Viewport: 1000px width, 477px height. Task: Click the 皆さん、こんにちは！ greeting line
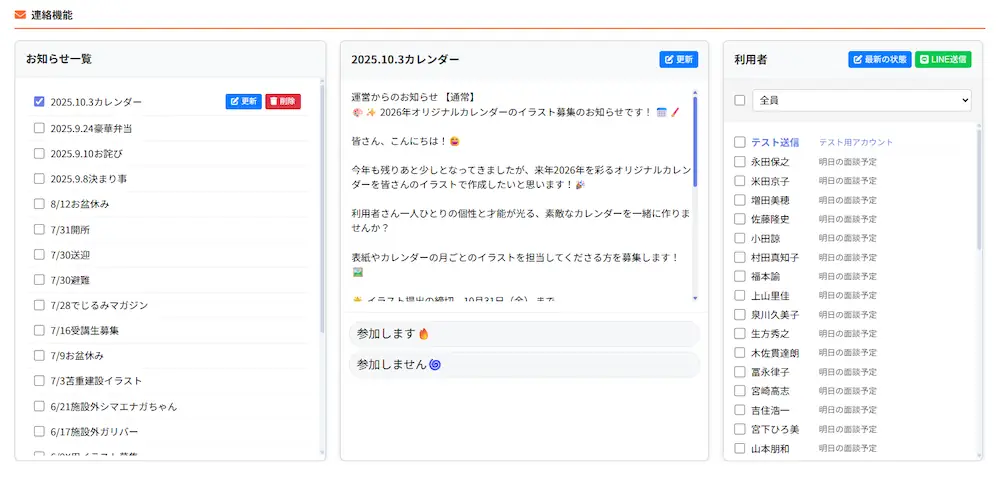pyautogui.click(x=406, y=141)
